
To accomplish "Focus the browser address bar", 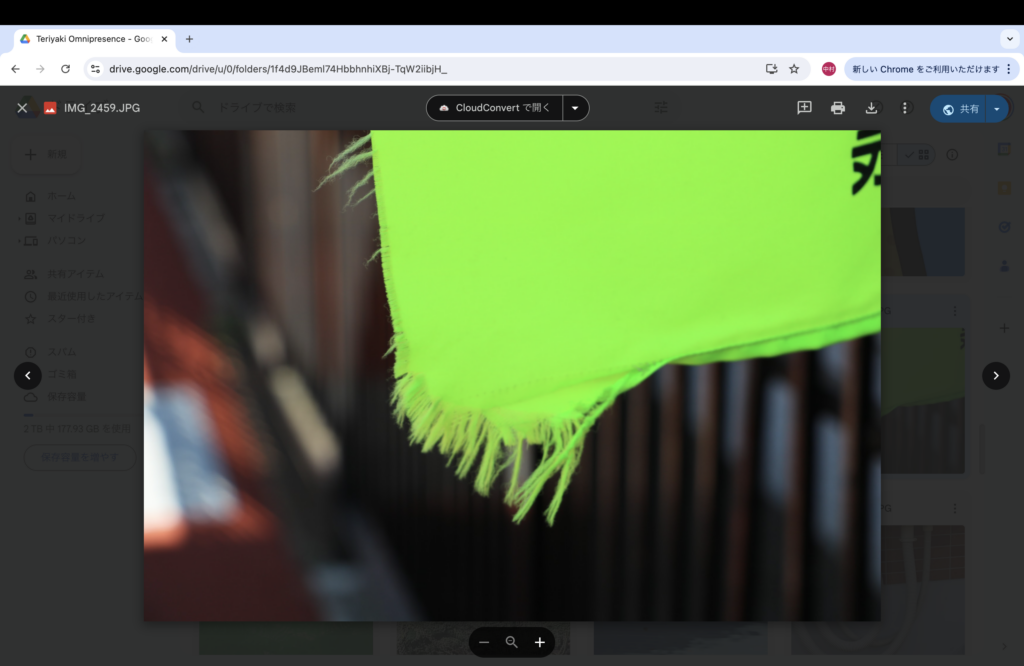I will click(x=431, y=69).
